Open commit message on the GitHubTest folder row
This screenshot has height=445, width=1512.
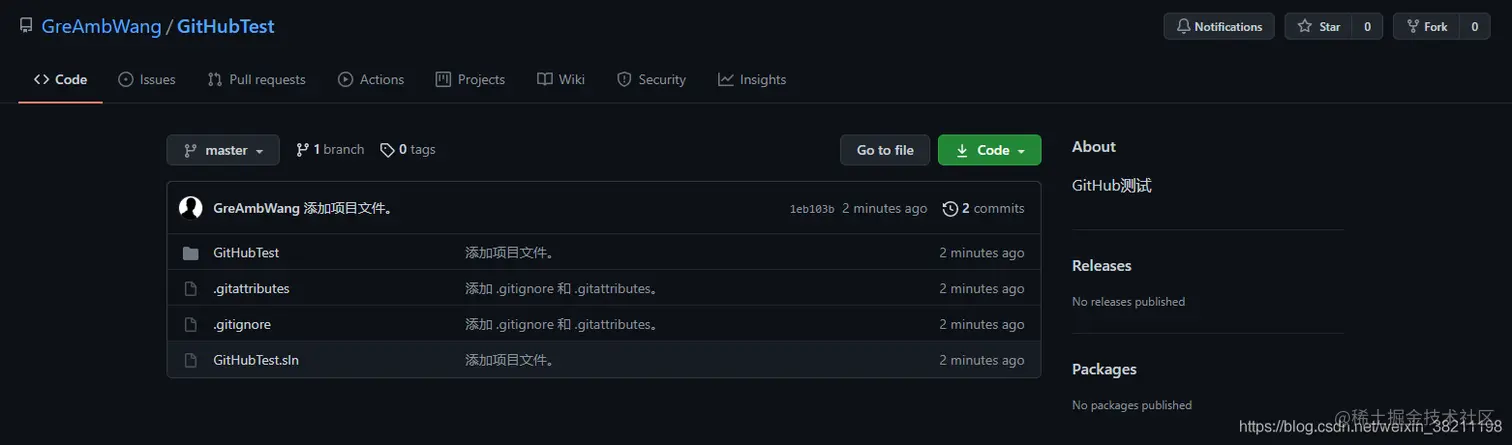pyautogui.click(x=510, y=253)
